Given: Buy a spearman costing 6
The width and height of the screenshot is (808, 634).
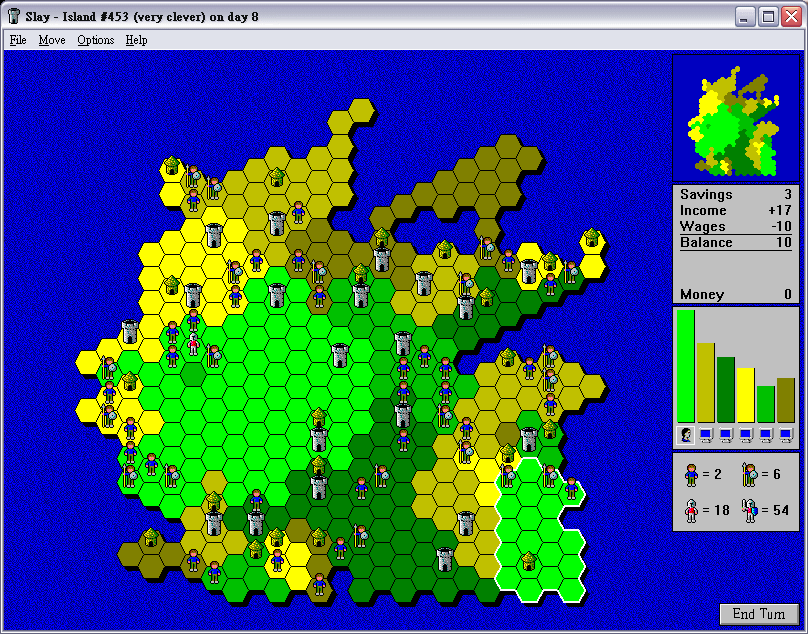Looking at the screenshot, I should [x=749, y=475].
